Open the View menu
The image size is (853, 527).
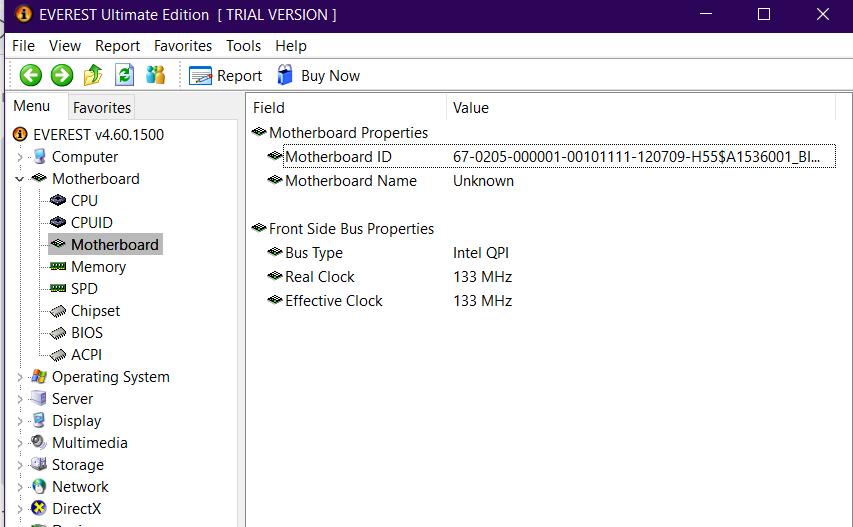pyautogui.click(x=65, y=46)
